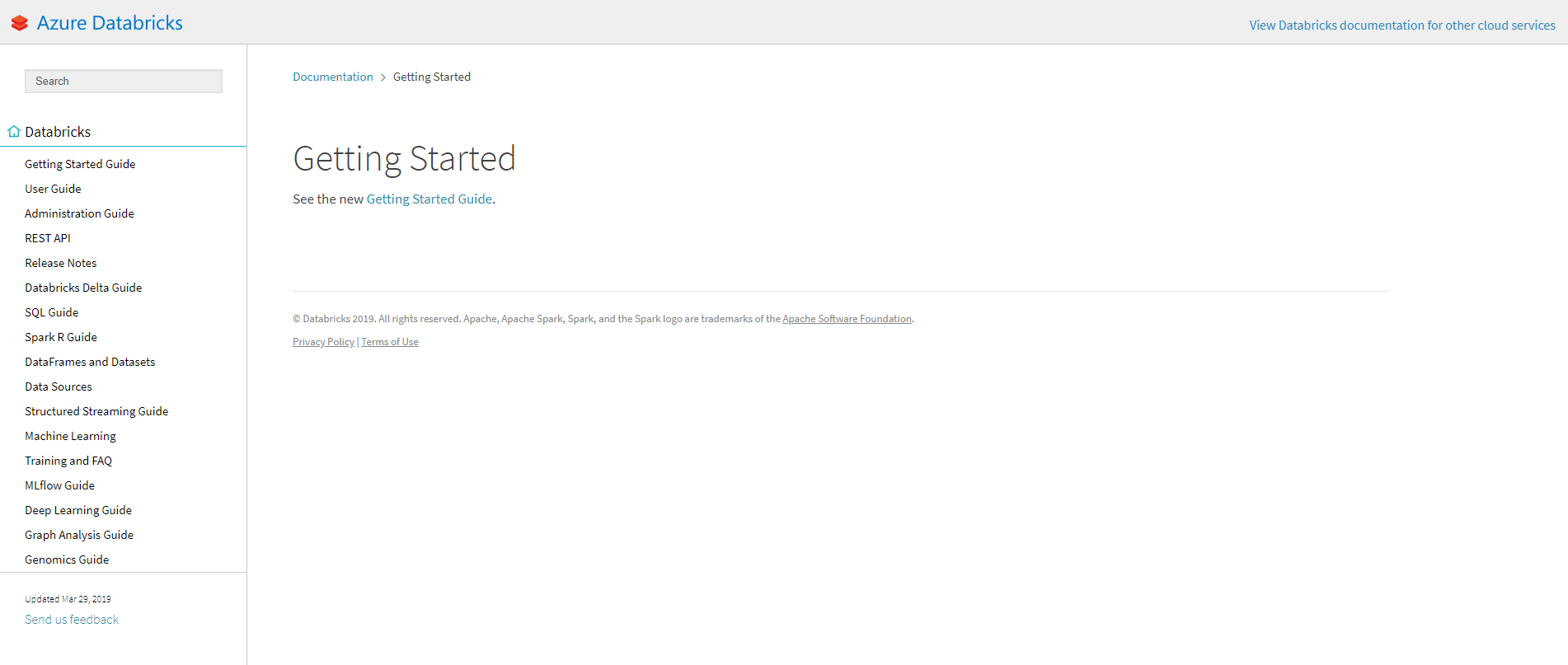Open the Terms of Use link
This screenshot has width=1568, height=665.
390,342
